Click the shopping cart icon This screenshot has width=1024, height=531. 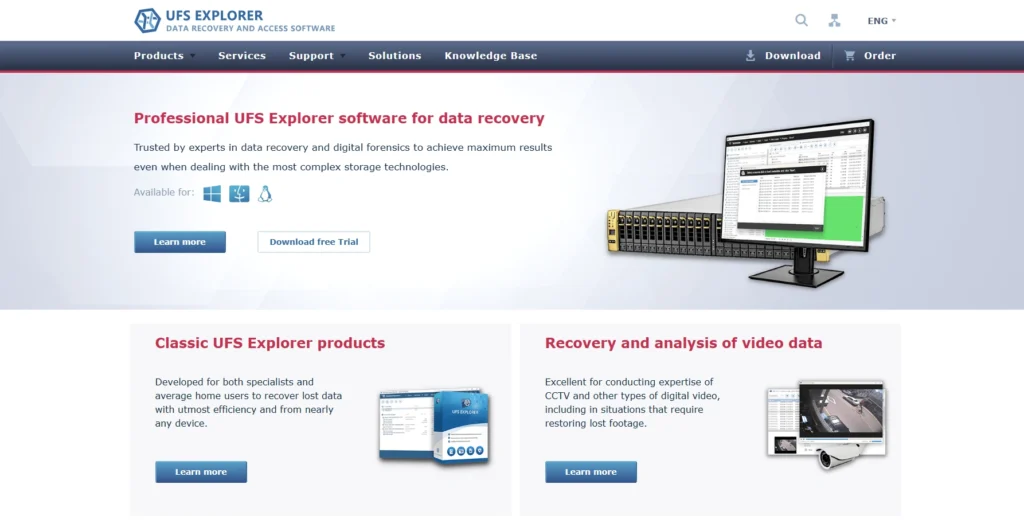850,56
